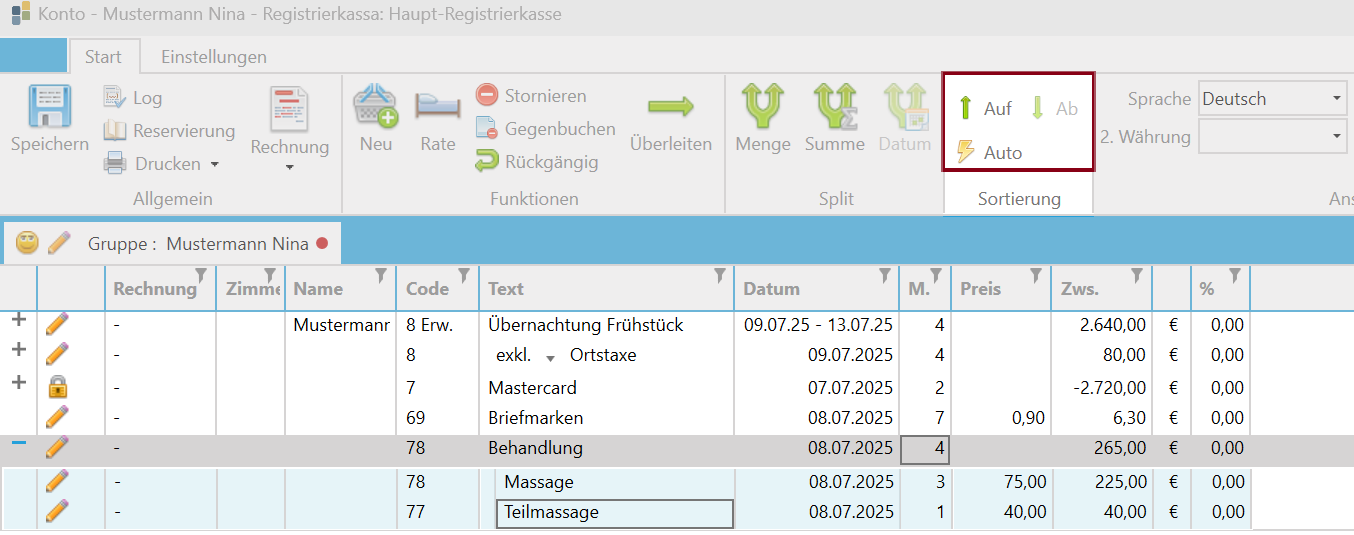1354x535 pixels.
Task: Select the Mastercard text cell
Action: click(606, 388)
